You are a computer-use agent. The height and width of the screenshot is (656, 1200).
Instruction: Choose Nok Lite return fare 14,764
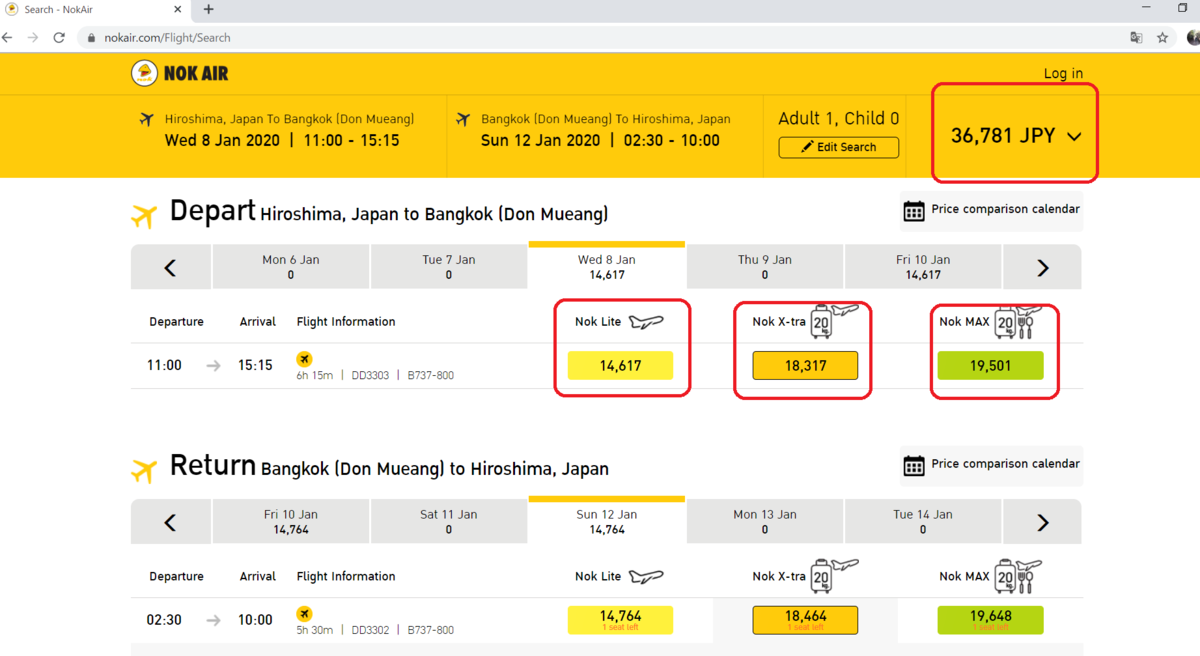(620, 620)
